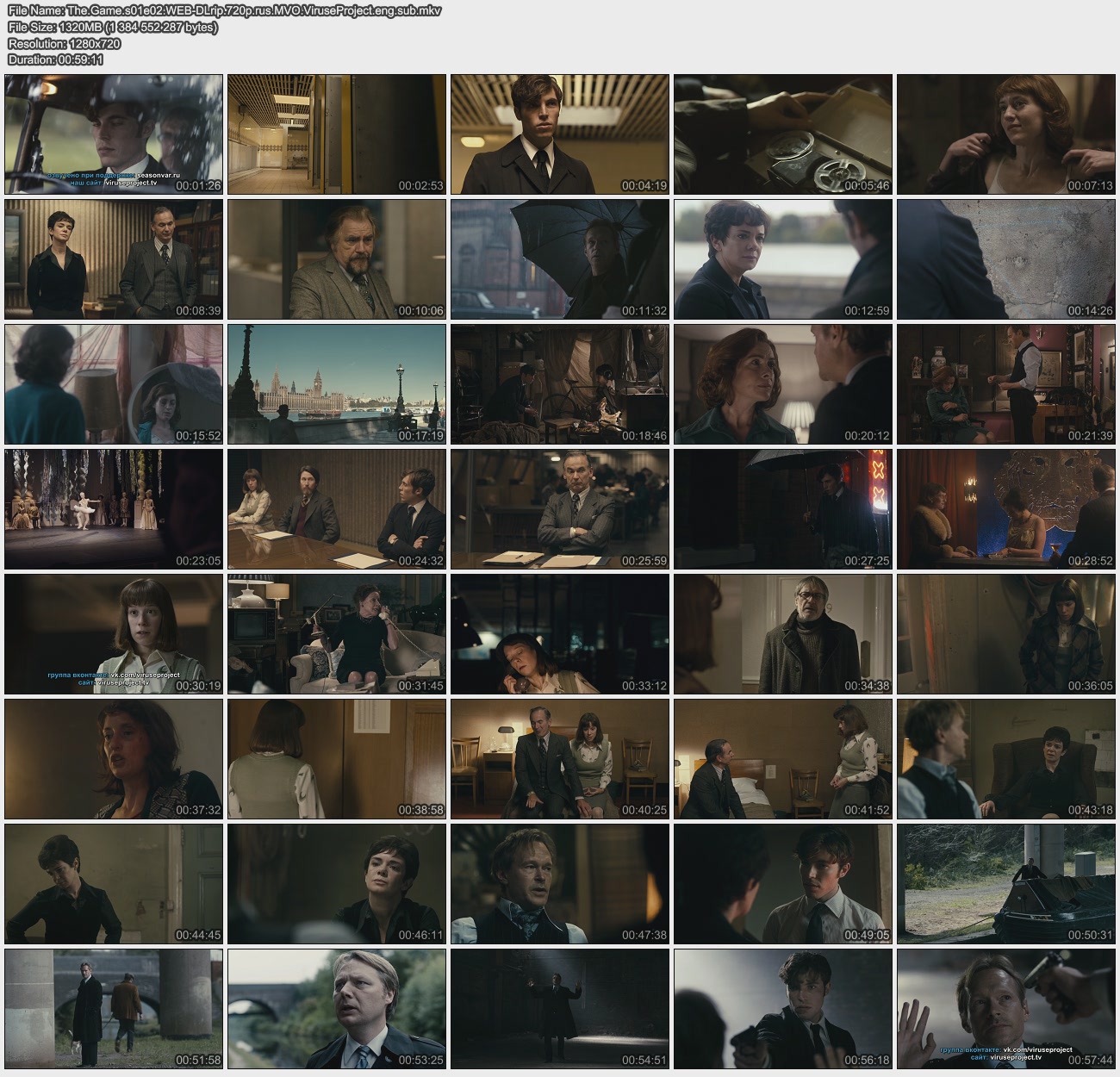Click the ballet stage thumbnail at 00:23:05
This screenshot has height=1077, width=1120.
tap(114, 509)
